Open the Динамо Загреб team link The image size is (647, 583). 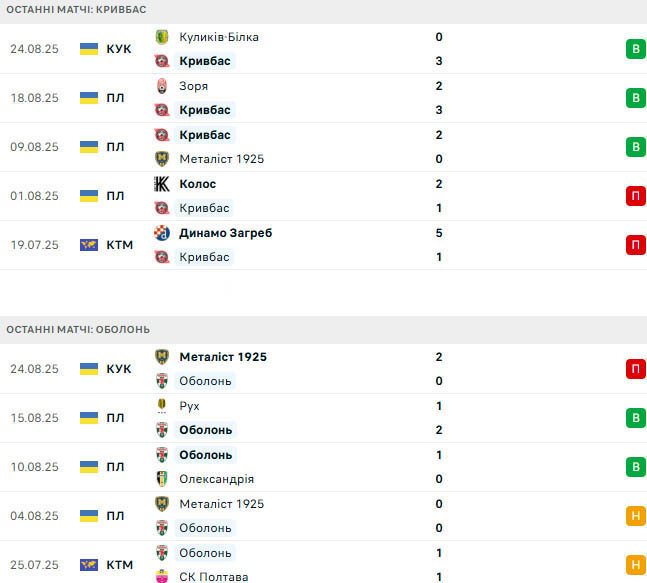tap(226, 233)
